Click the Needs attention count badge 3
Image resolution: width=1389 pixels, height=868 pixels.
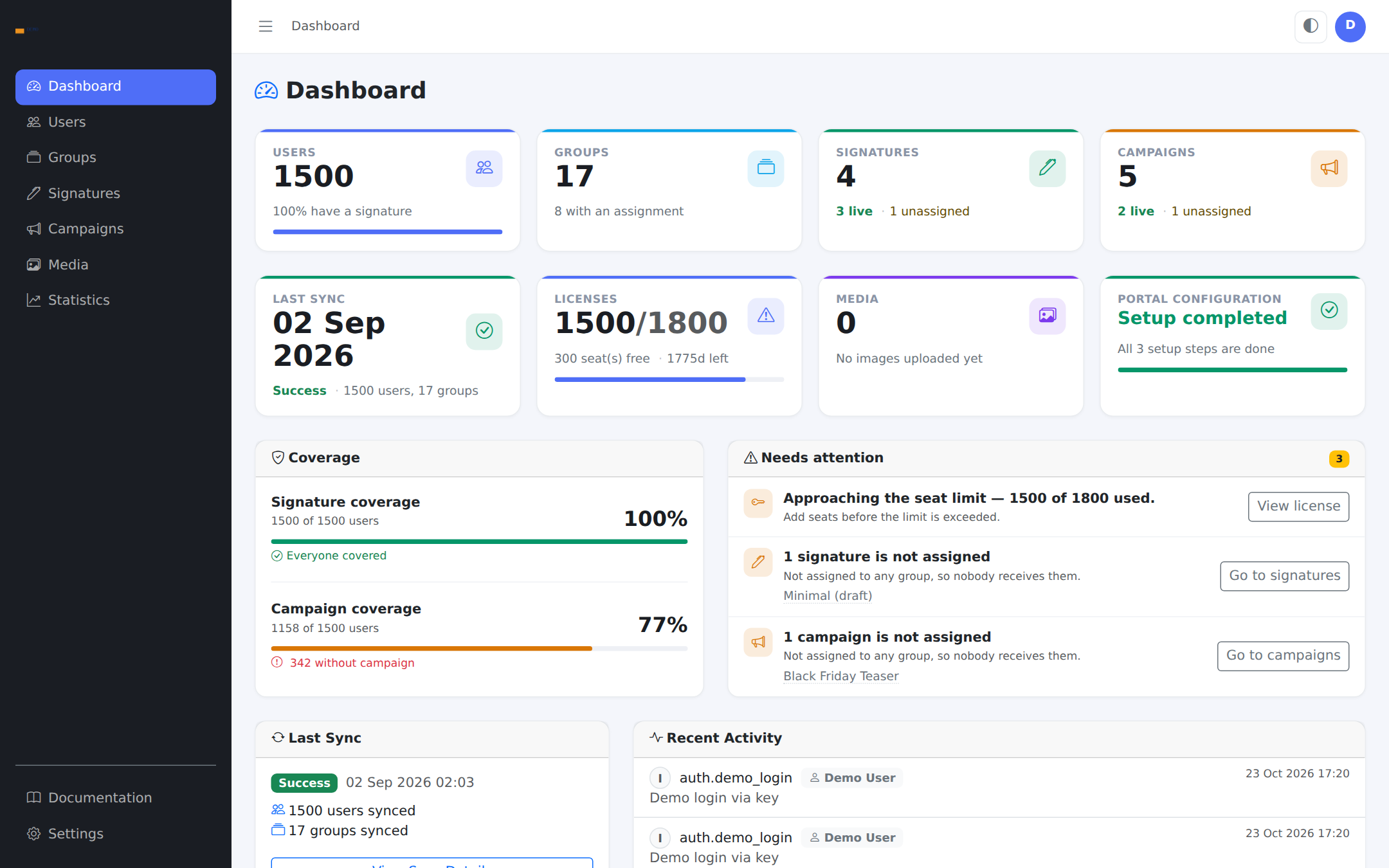coord(1339,459)
